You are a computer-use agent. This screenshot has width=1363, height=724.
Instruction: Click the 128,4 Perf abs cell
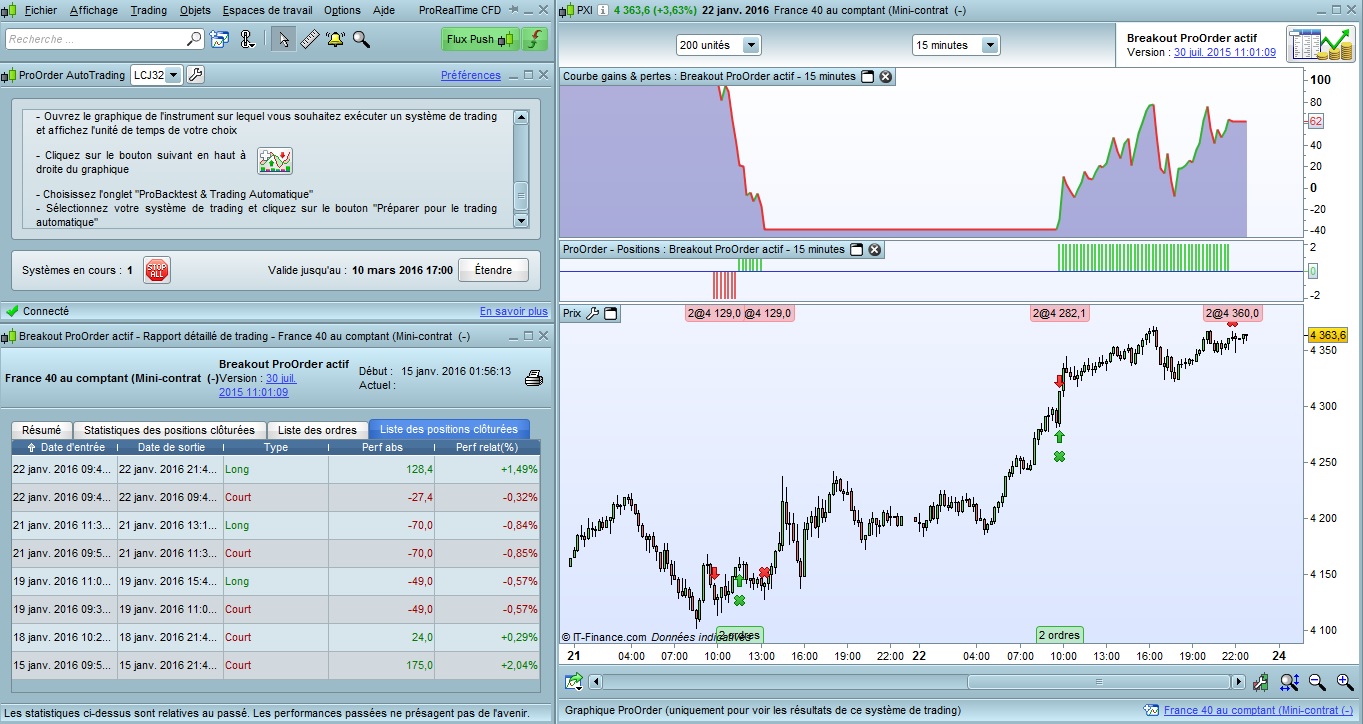[x=382, y=469]
